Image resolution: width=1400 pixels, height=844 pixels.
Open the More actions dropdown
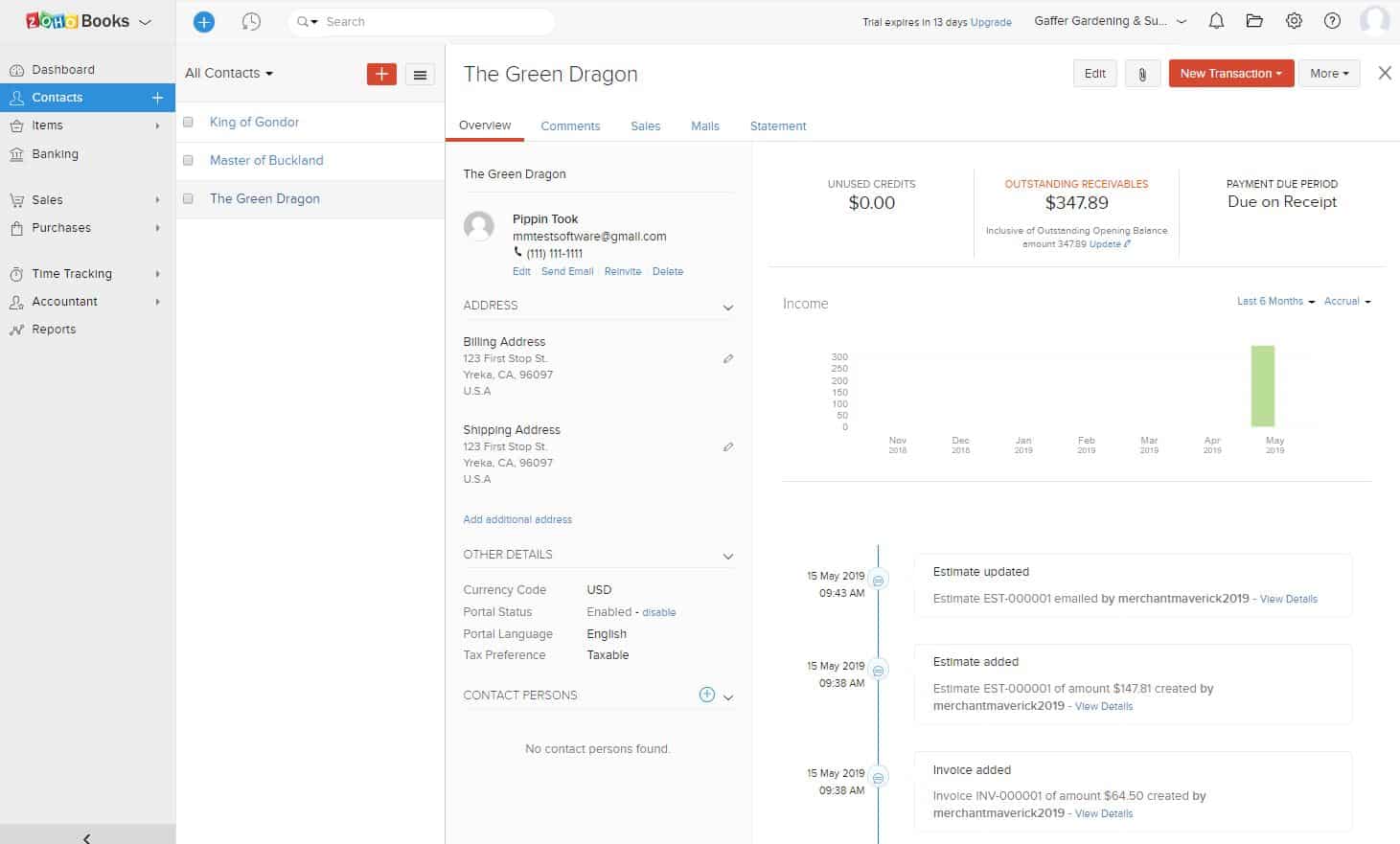1329,74
